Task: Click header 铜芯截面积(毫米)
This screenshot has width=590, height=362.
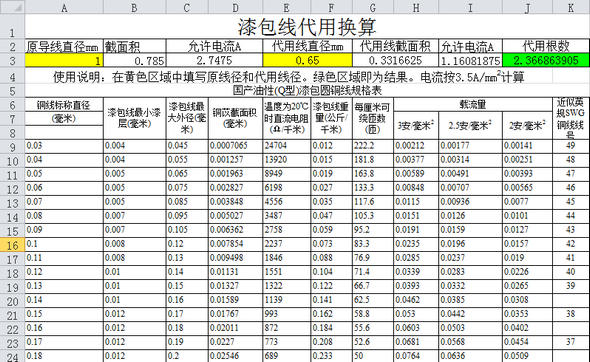Action: pos(235,118)
